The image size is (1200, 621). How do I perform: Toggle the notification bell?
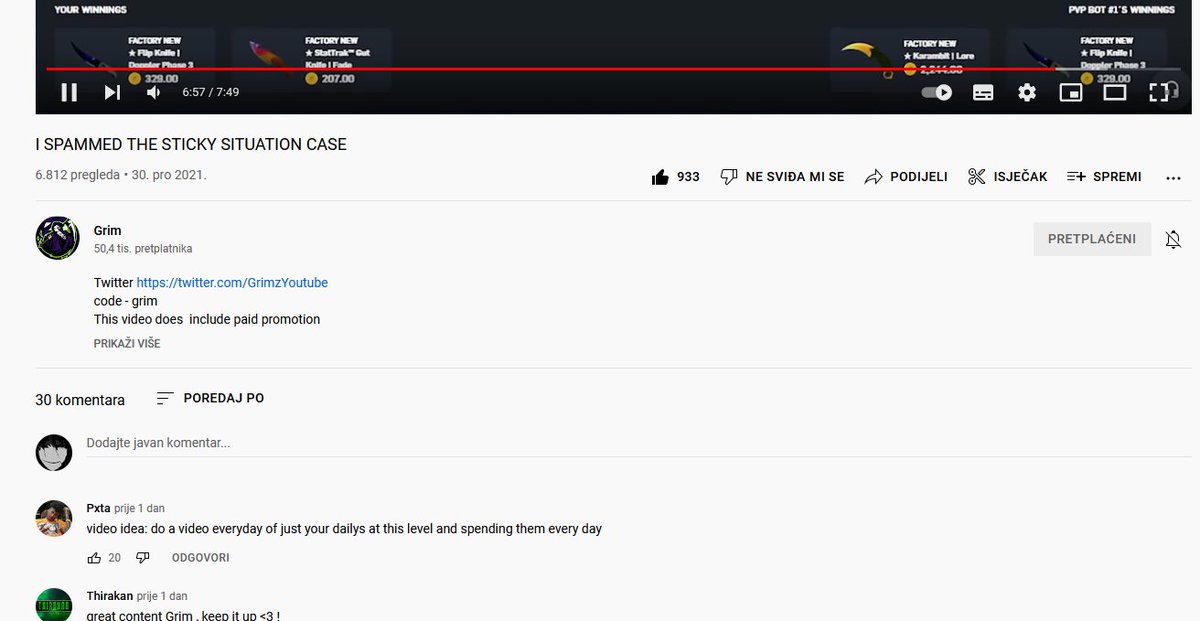pyautogui.click(x=1174, y=239)
